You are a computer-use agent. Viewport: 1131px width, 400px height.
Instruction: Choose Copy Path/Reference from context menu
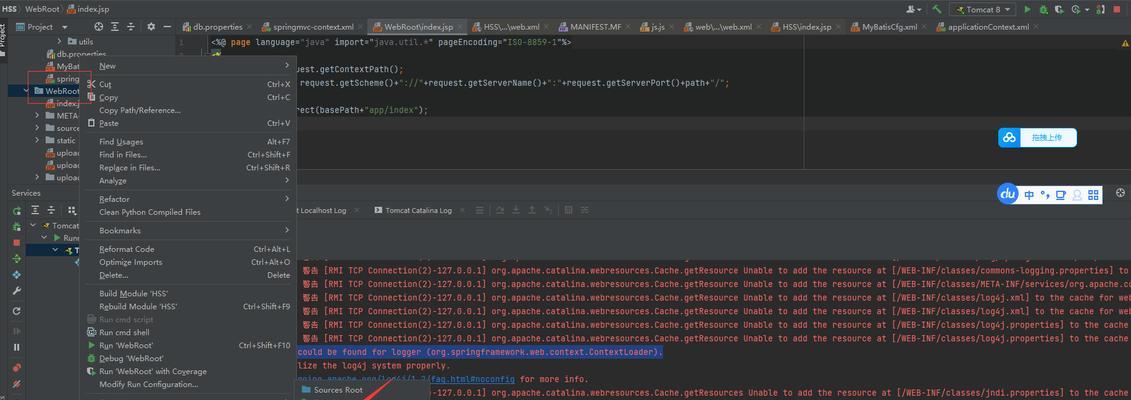(140, 110)
